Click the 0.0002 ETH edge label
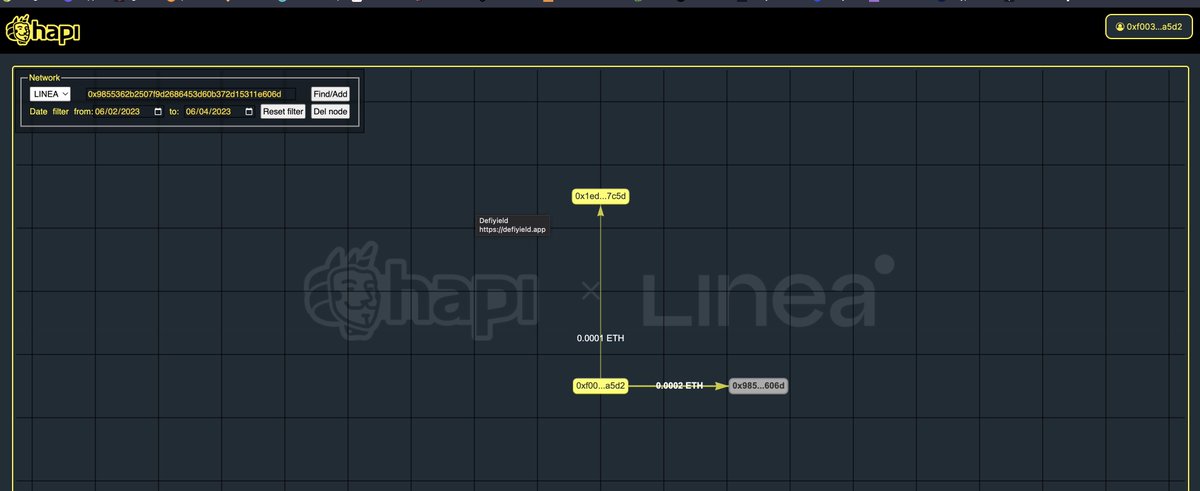 [679, 385]
